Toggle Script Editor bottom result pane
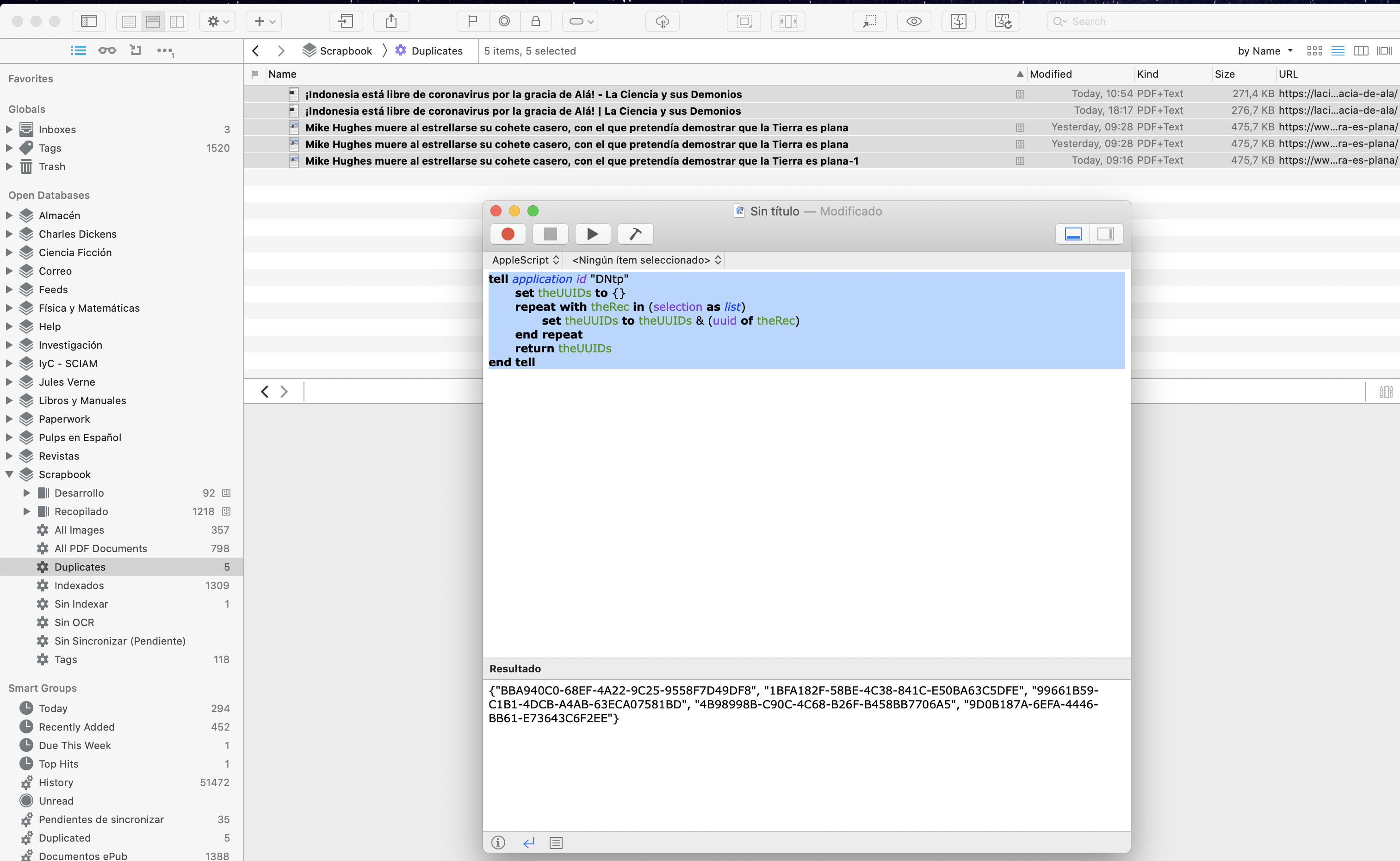 click(x=1073, y=234)
